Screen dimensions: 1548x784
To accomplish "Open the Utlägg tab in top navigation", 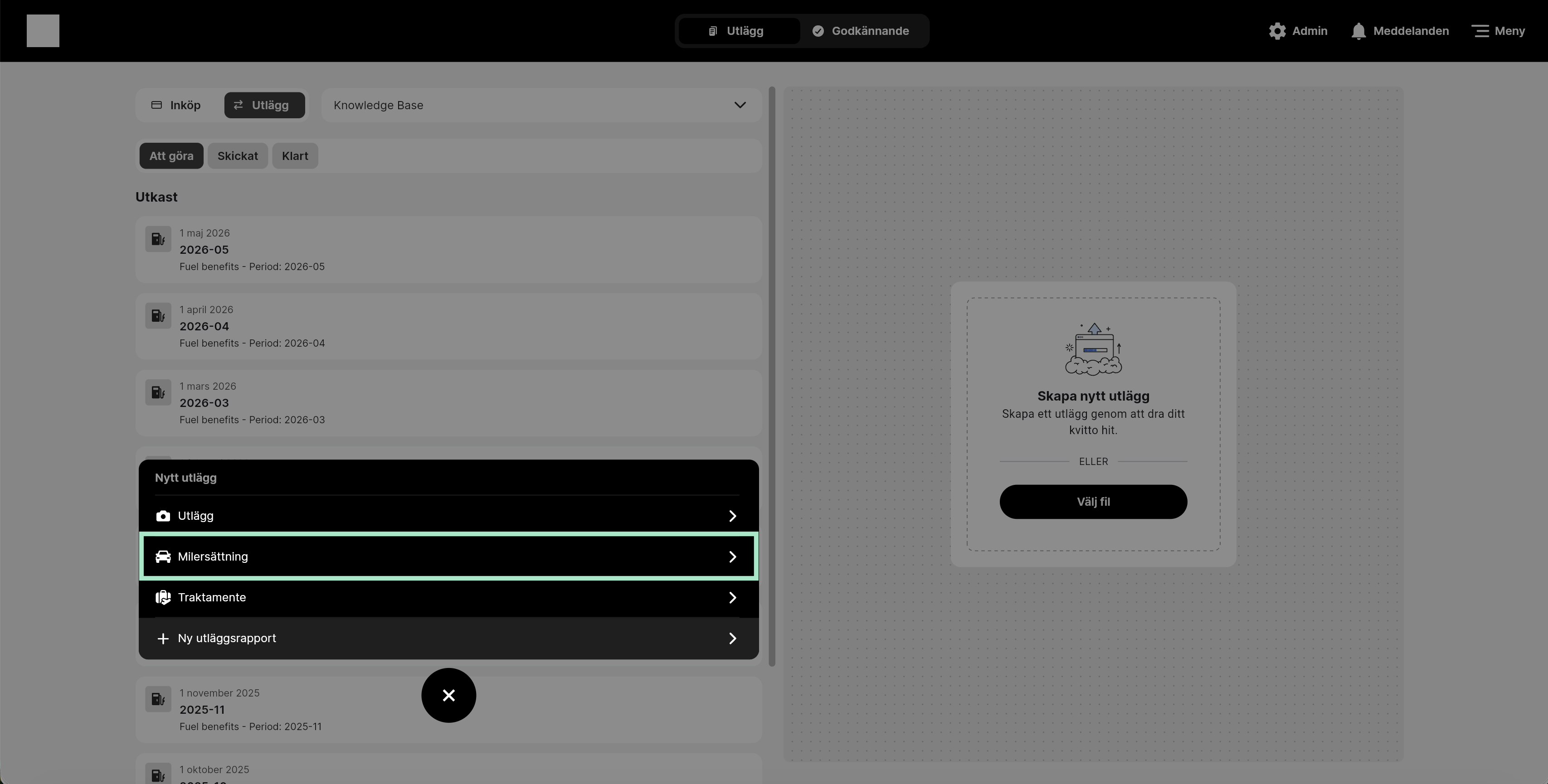I will (x=739, y=31).
